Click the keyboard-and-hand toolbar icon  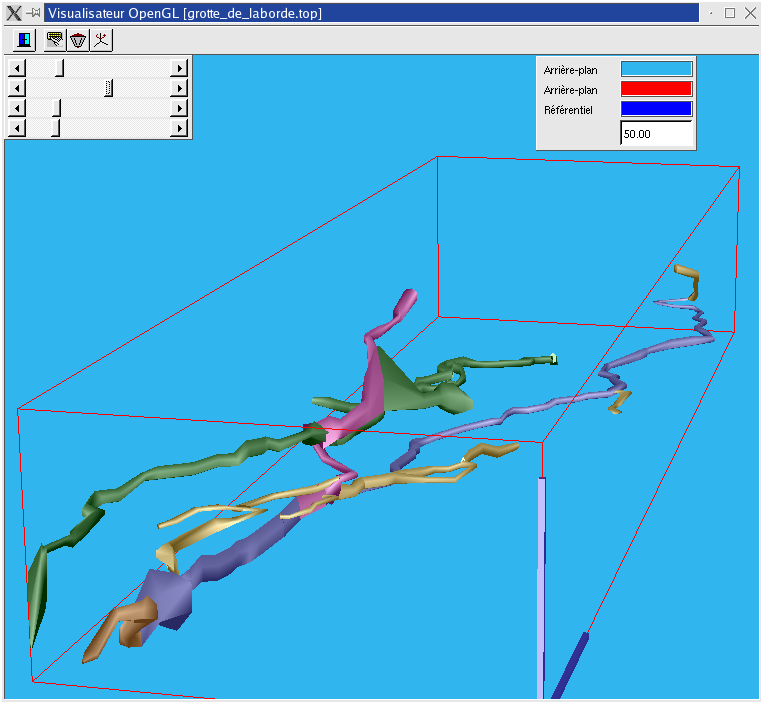coord(55,40)
